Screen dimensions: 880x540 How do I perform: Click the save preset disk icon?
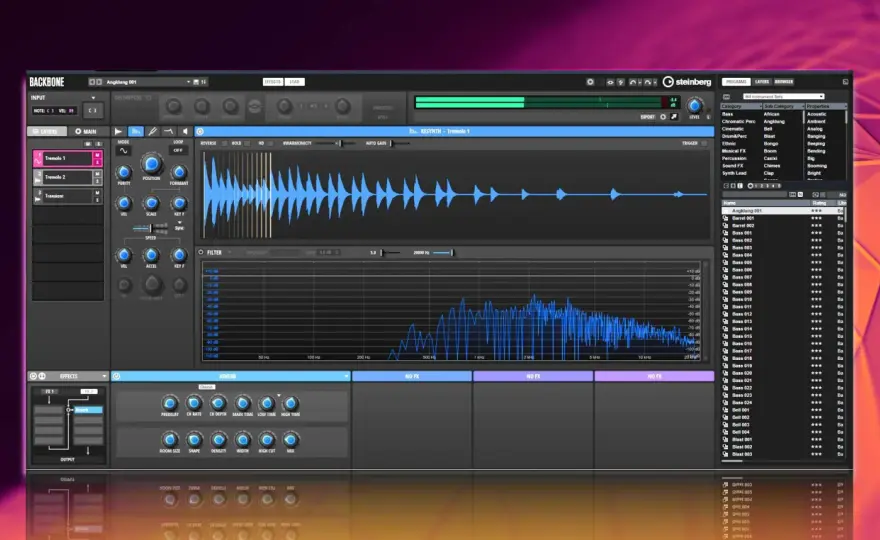196,82
